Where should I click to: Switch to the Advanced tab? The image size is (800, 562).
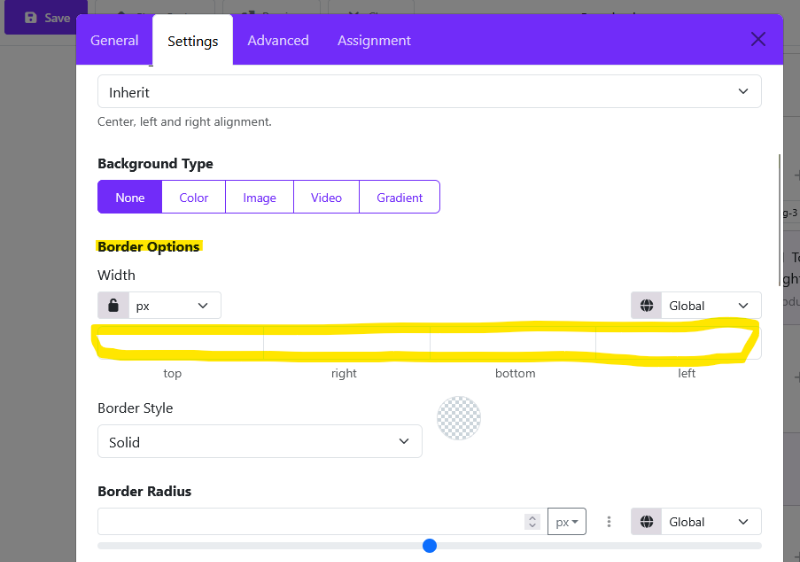(x=278, y=41)
